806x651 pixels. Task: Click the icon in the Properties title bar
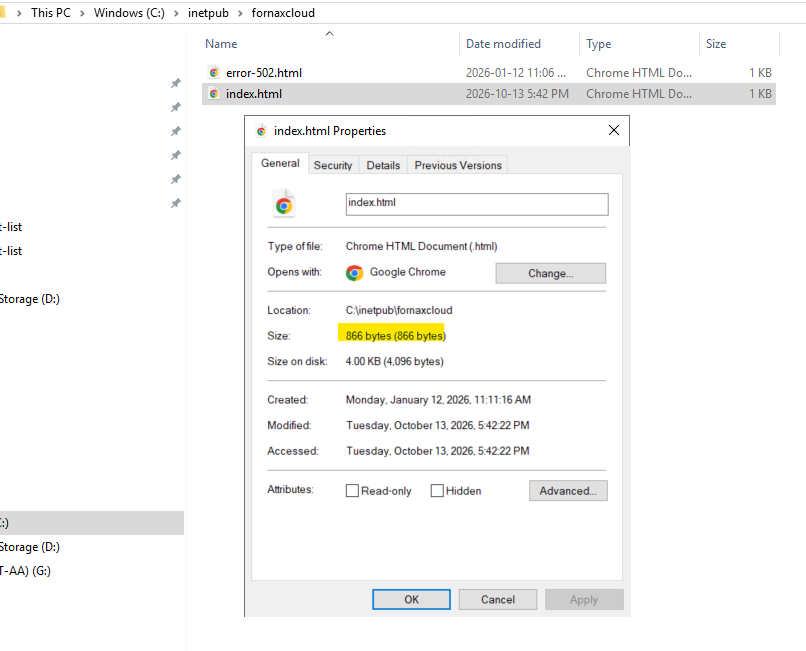[x=261, y=131]
